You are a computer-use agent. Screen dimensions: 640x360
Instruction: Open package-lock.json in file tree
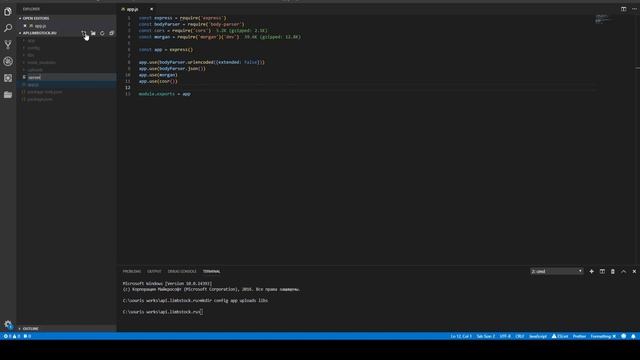(44, 92)
